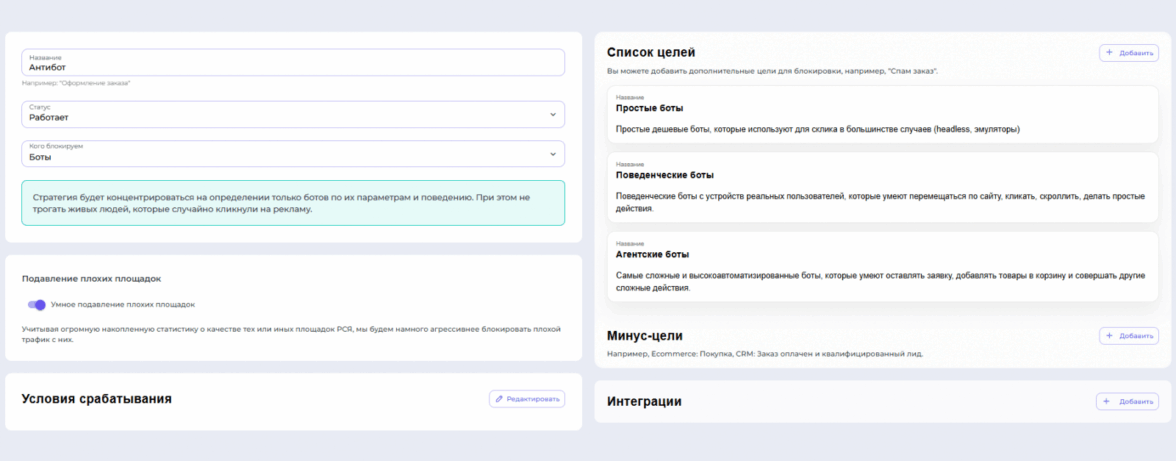The image size is (1176, 461).
Task: Click the plus icon in Интеграции section
Action: point(1107,401)
